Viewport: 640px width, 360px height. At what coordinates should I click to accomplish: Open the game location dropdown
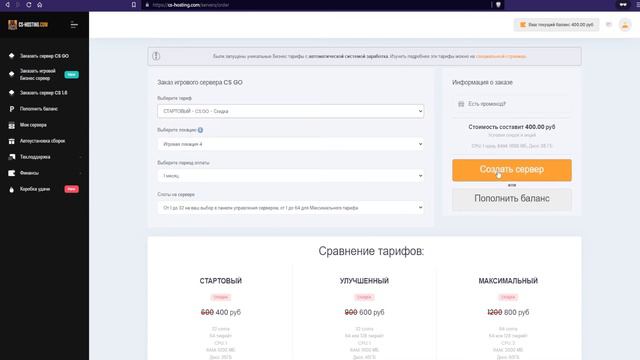(290, 144)
